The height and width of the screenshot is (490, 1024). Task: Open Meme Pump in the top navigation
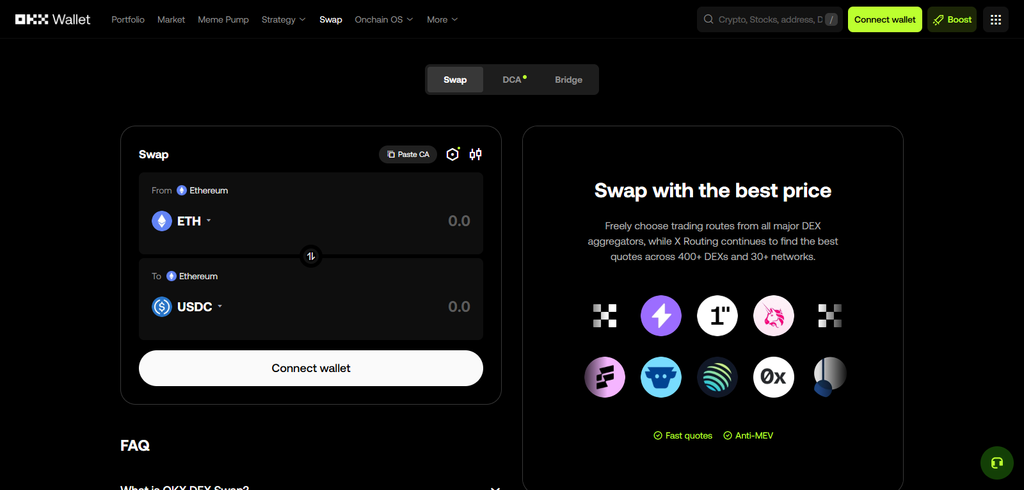click(223, 20)
